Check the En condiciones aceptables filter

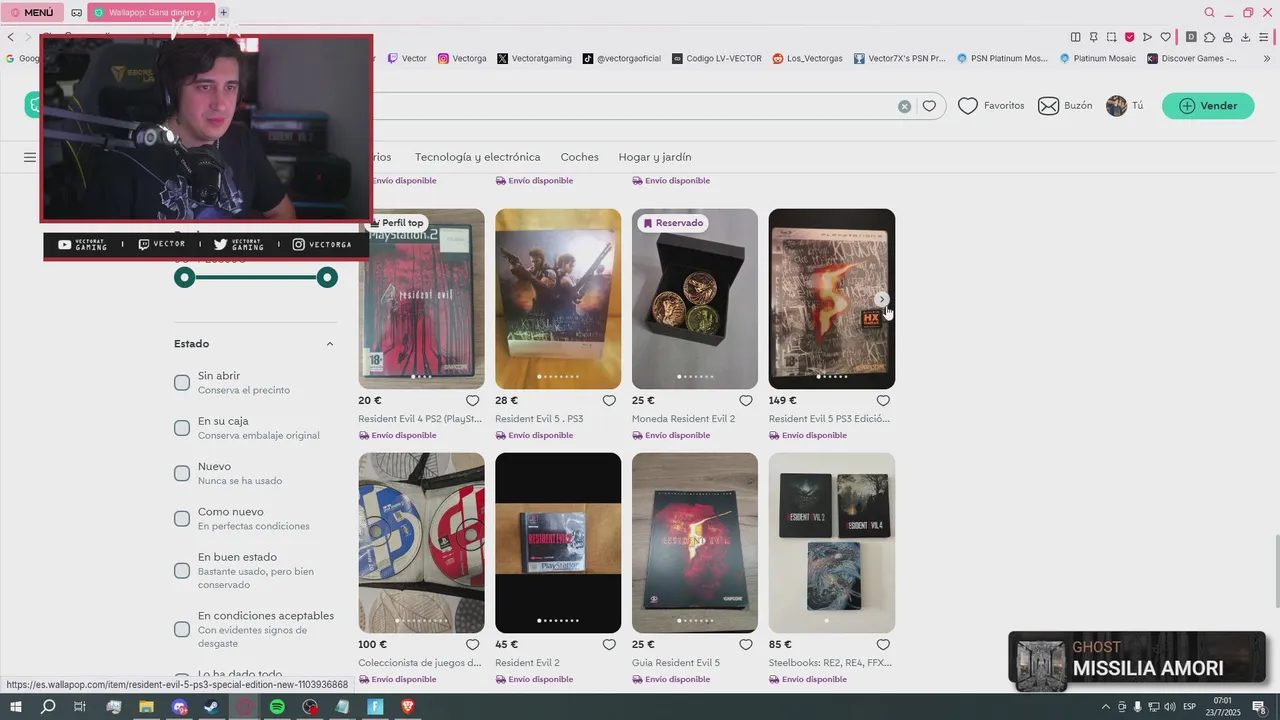(182, 629)
